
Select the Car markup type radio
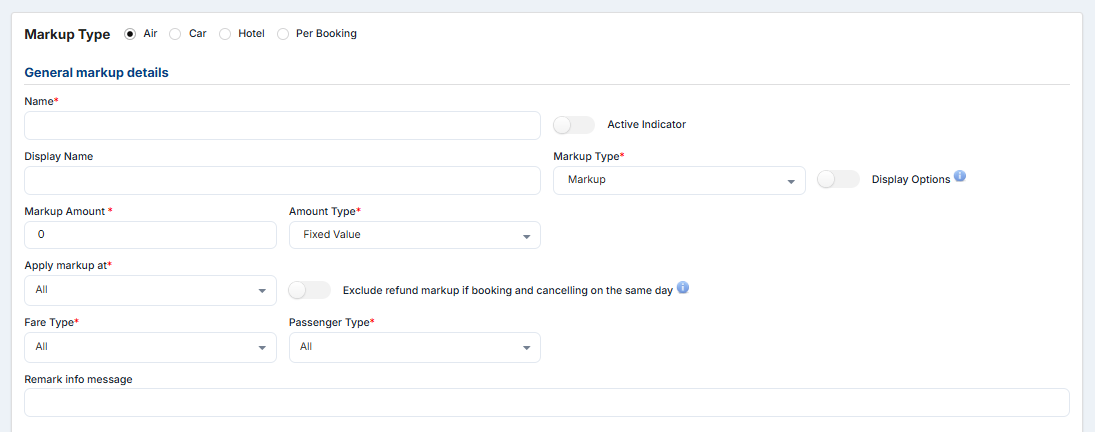click(175, 34)
